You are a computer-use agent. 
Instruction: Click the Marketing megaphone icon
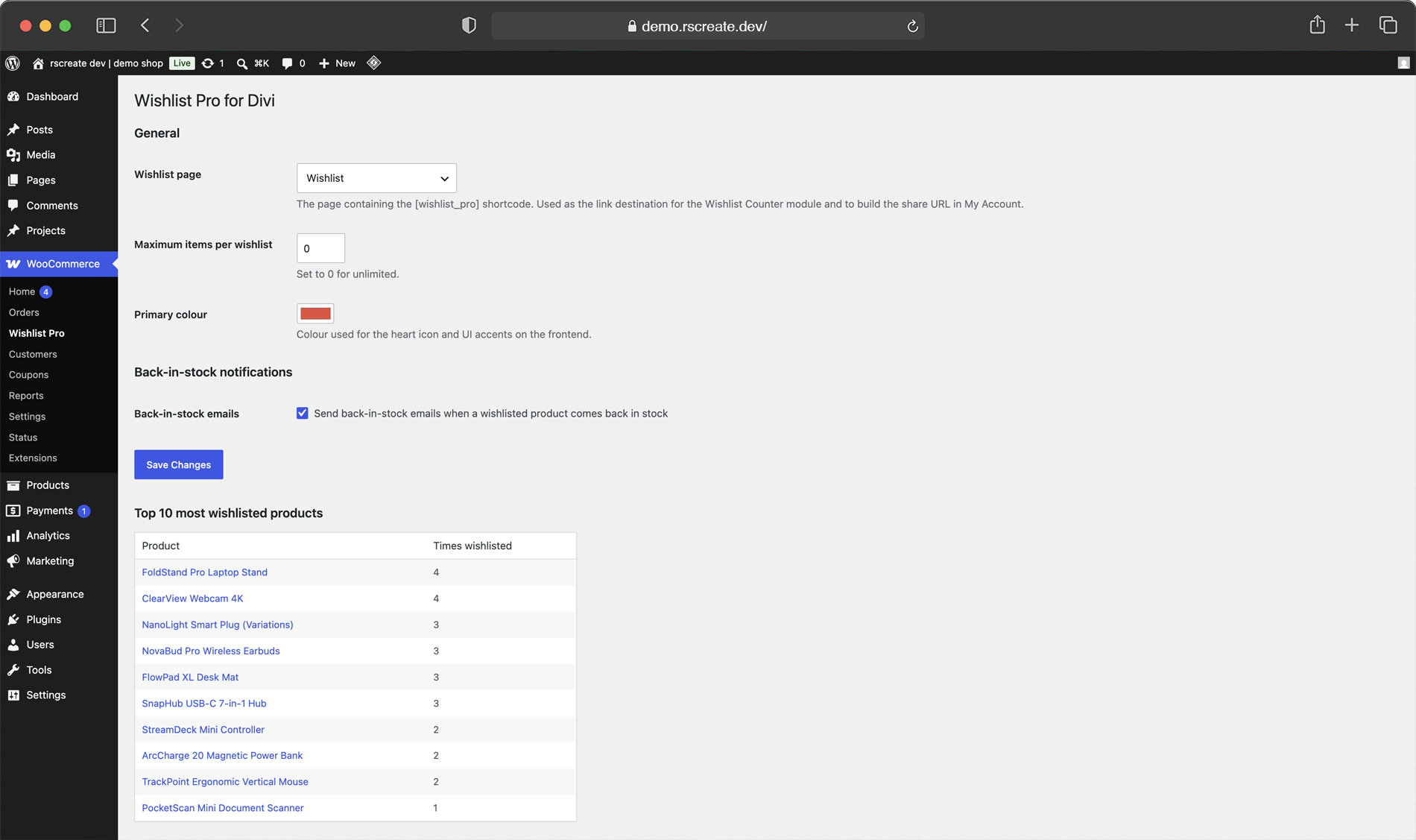click(13, 561)
